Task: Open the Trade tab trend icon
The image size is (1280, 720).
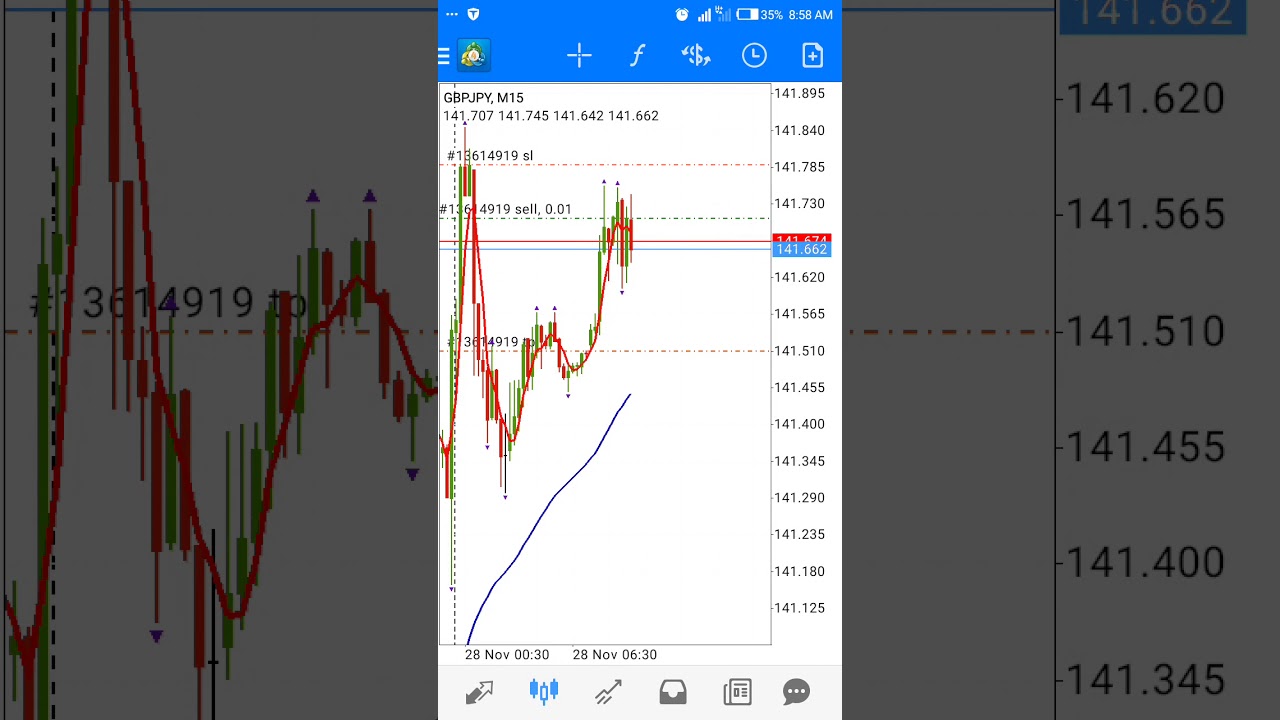Action: pyautogui.click(x=608, y=692)
